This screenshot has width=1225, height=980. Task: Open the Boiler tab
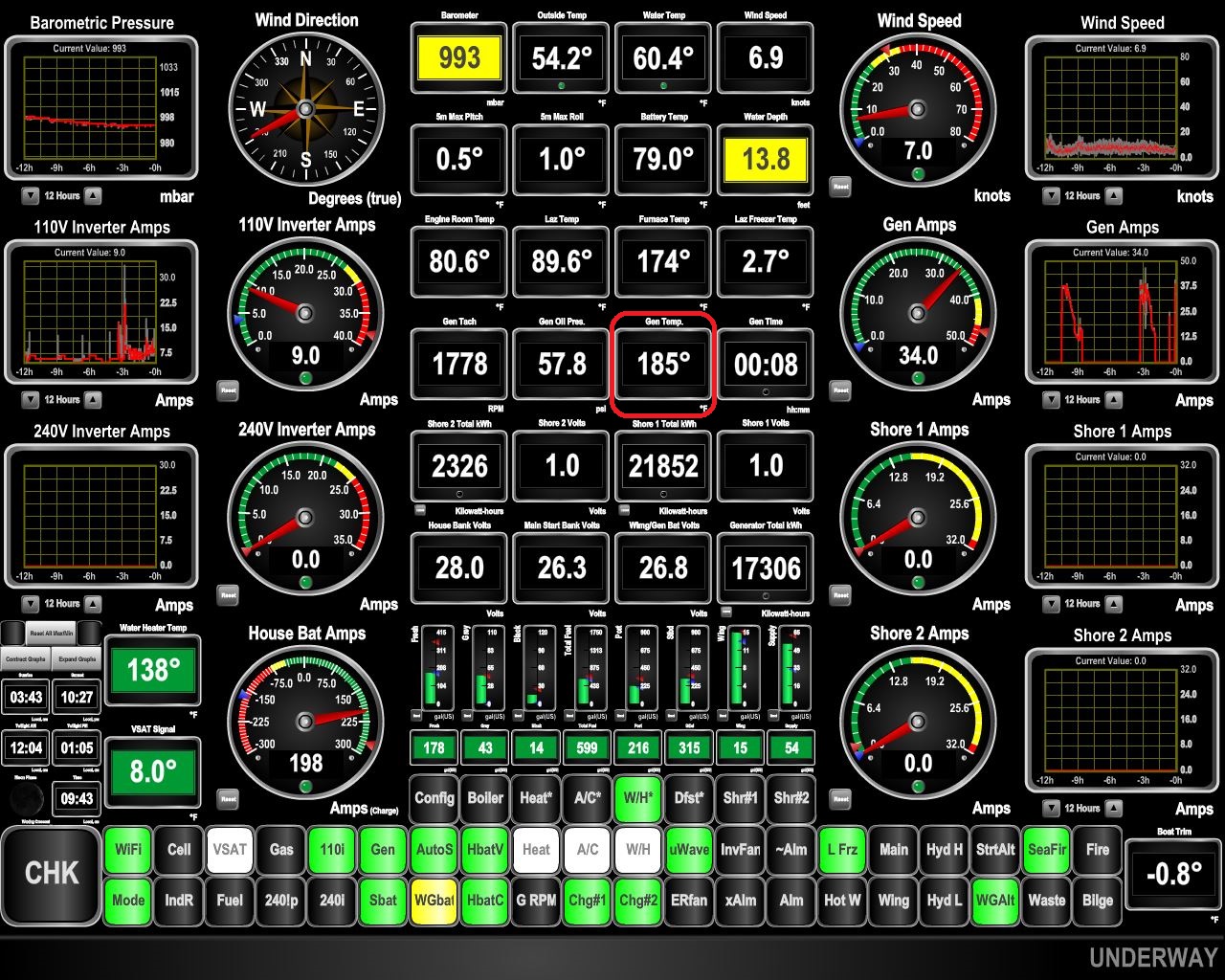coord(485,798)
